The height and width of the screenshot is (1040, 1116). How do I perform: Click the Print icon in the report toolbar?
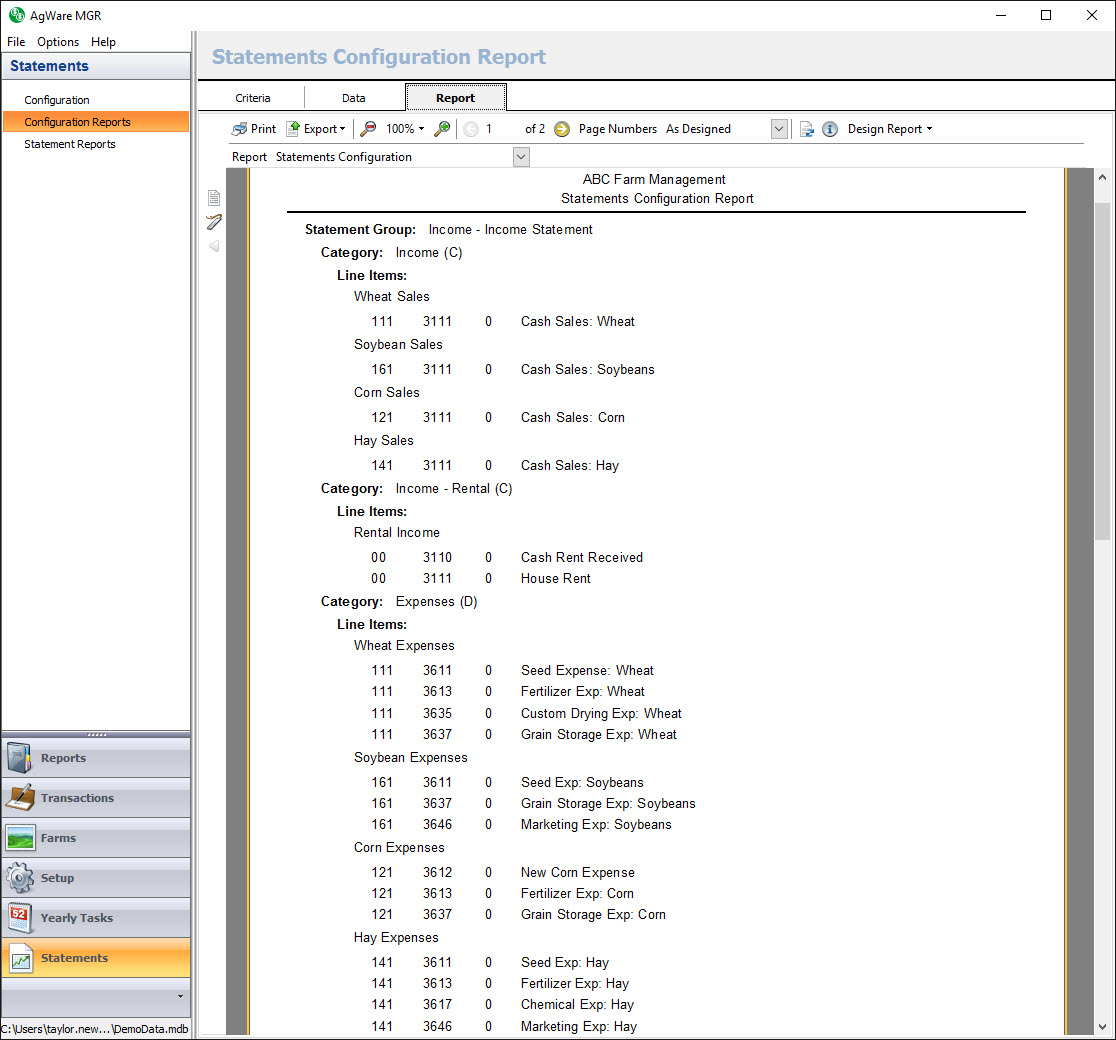(x=240, y=129)
